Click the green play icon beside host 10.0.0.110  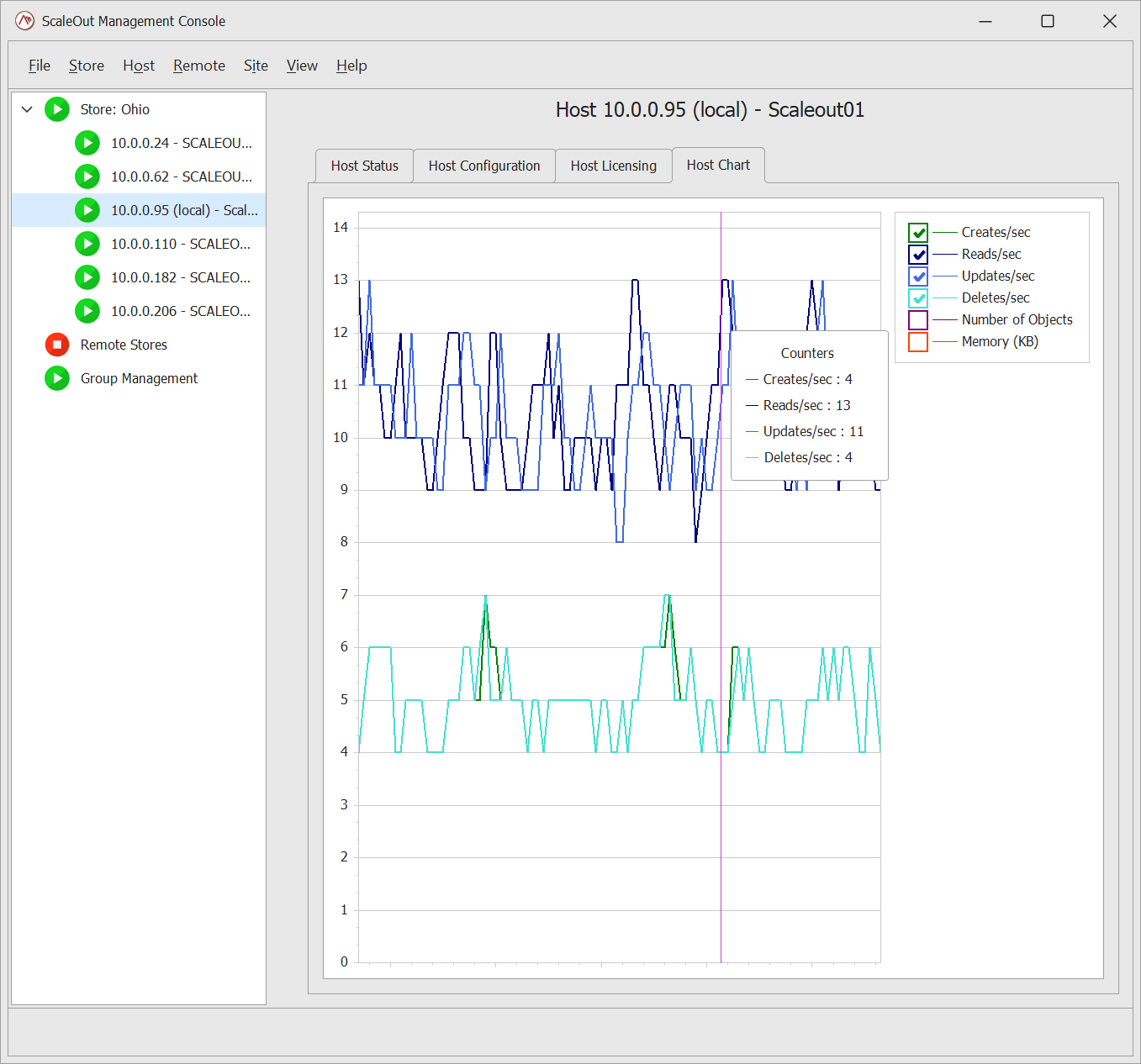tap(87, 244)
